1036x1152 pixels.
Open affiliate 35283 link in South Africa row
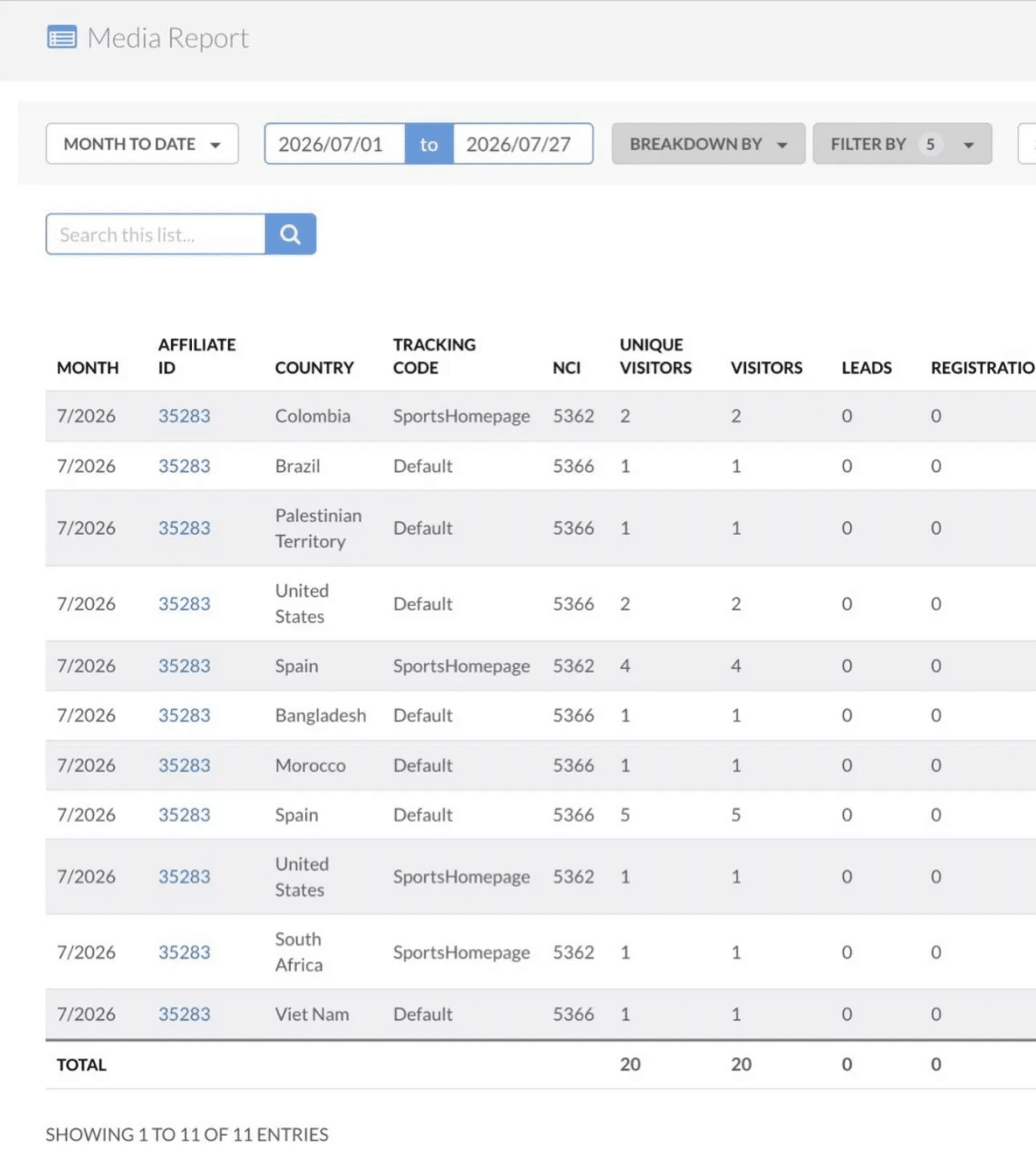184,952
